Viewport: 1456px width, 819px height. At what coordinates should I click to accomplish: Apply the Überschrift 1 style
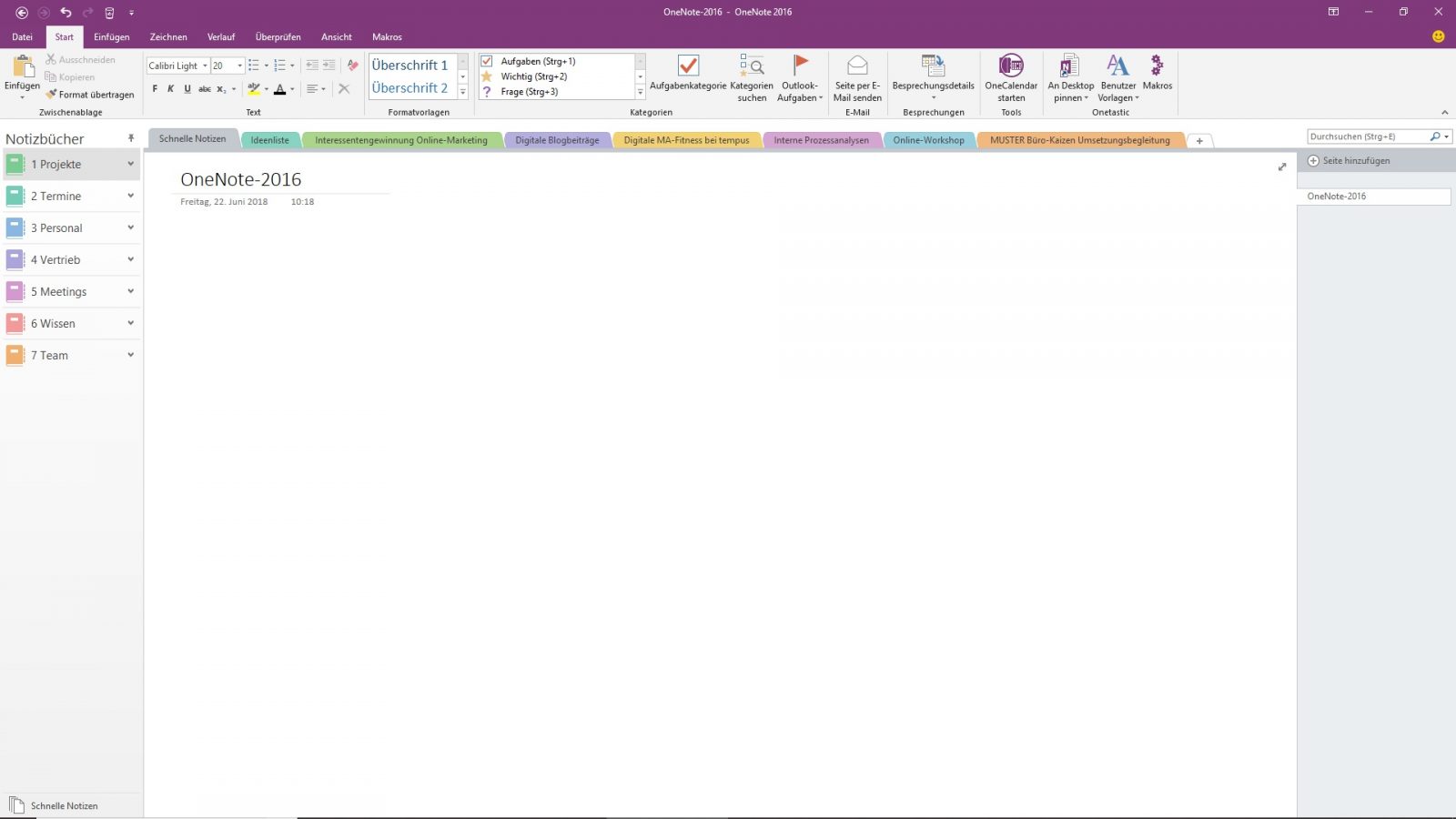coord(410,66)
